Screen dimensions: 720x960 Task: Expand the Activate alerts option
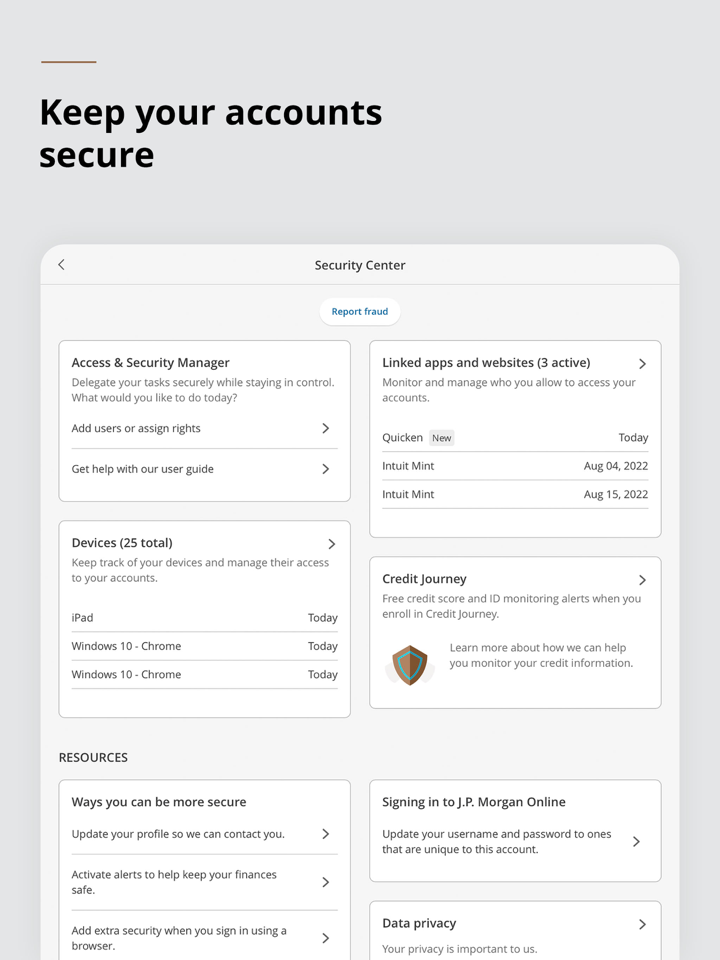[325, 882]
